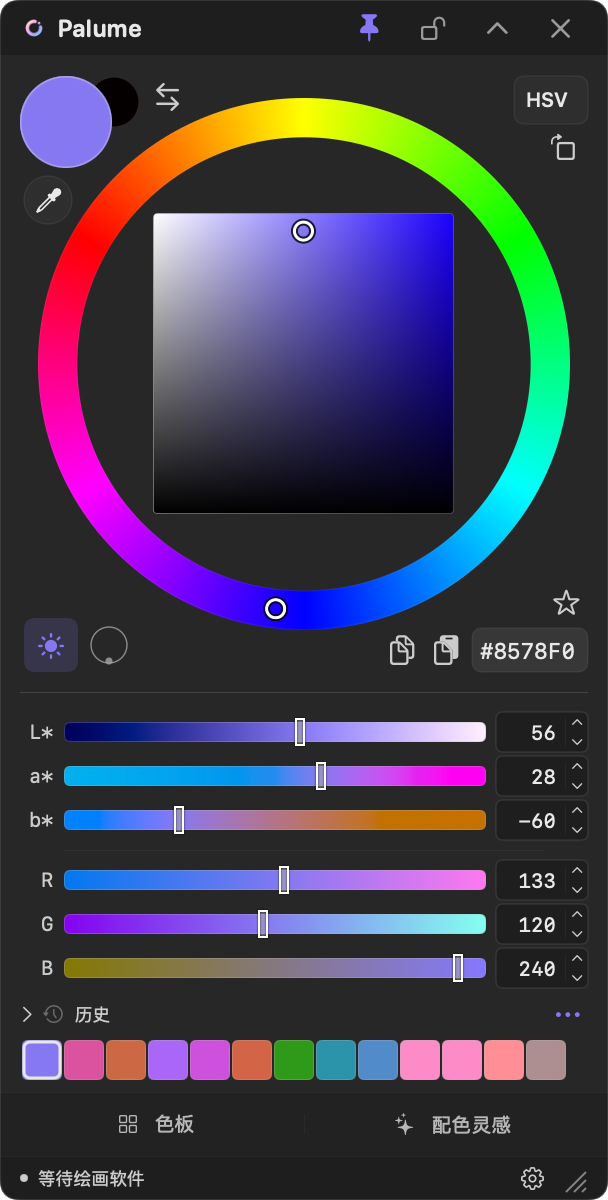Pick the last dusty mauve history swatch
Screen dimensions: 608x1200
[x=546, y=1060]
